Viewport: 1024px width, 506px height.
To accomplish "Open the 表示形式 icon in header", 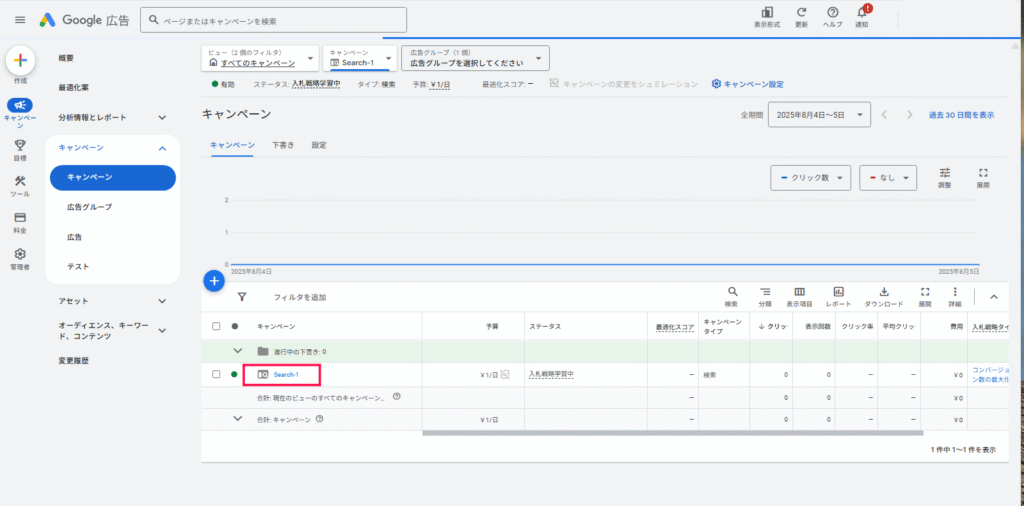I will click(x=767, y=12).
